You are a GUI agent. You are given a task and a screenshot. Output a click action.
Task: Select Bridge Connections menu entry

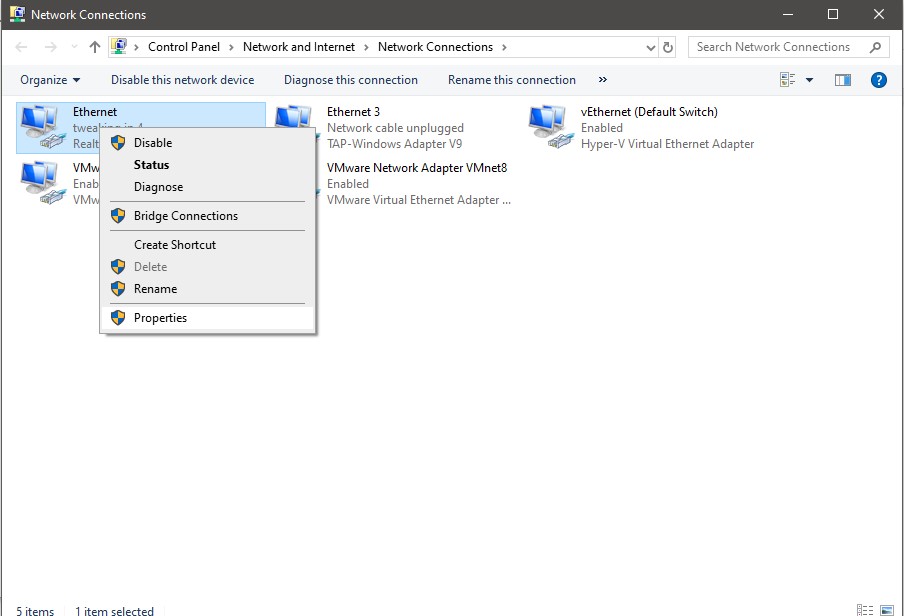click(208, 216)
